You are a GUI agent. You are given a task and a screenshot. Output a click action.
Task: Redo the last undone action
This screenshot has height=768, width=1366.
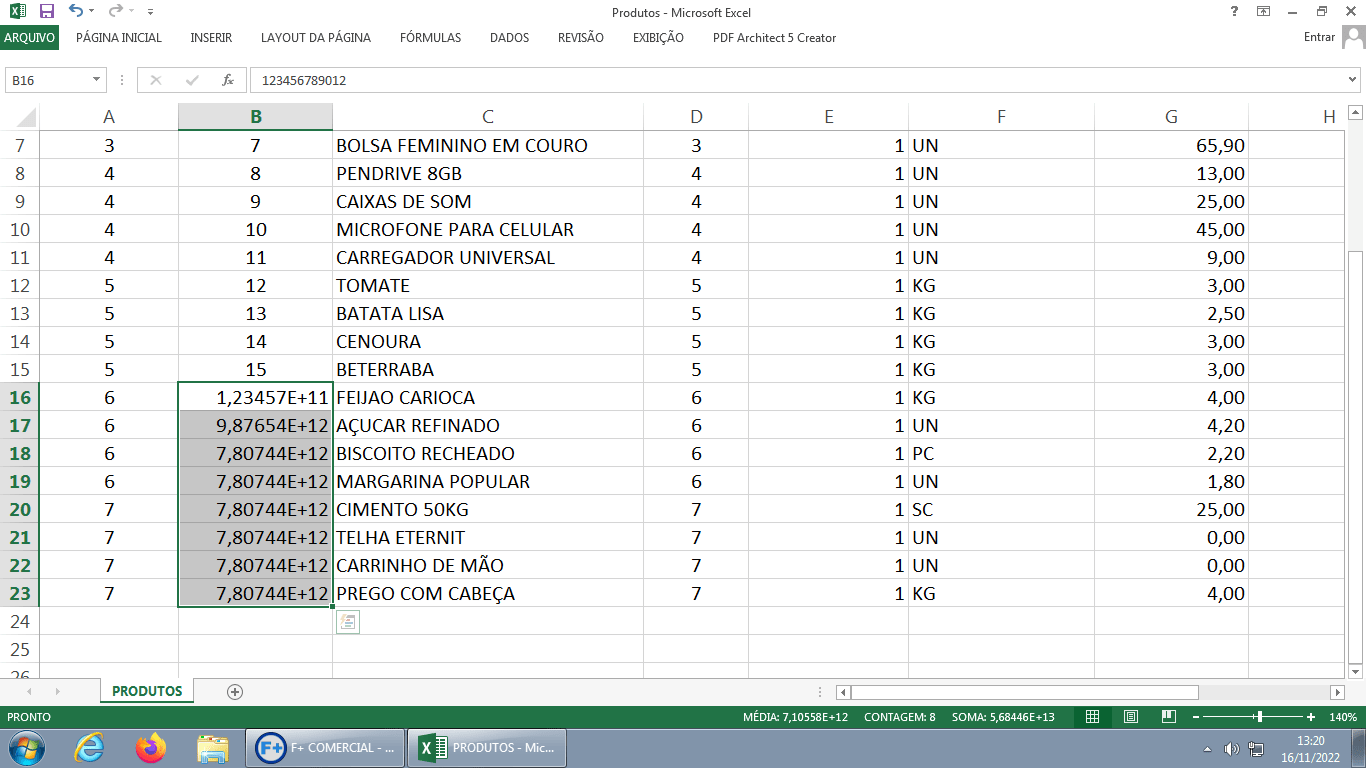click(x=114, y=12)
